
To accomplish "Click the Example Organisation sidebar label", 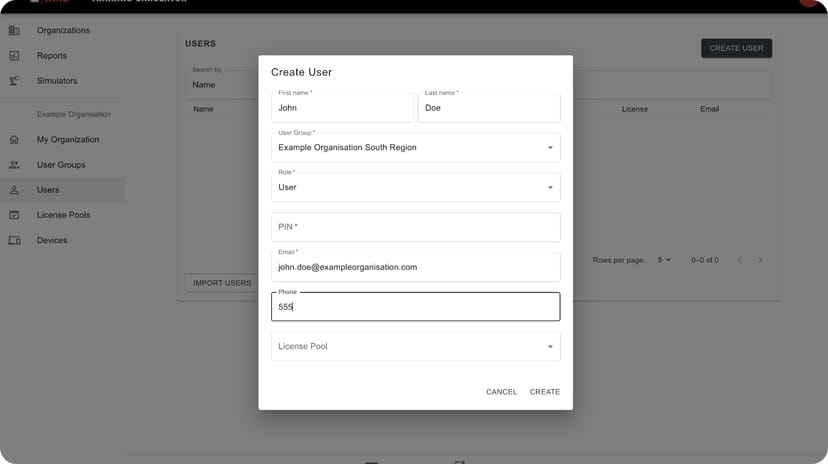I will coord(74,114).
